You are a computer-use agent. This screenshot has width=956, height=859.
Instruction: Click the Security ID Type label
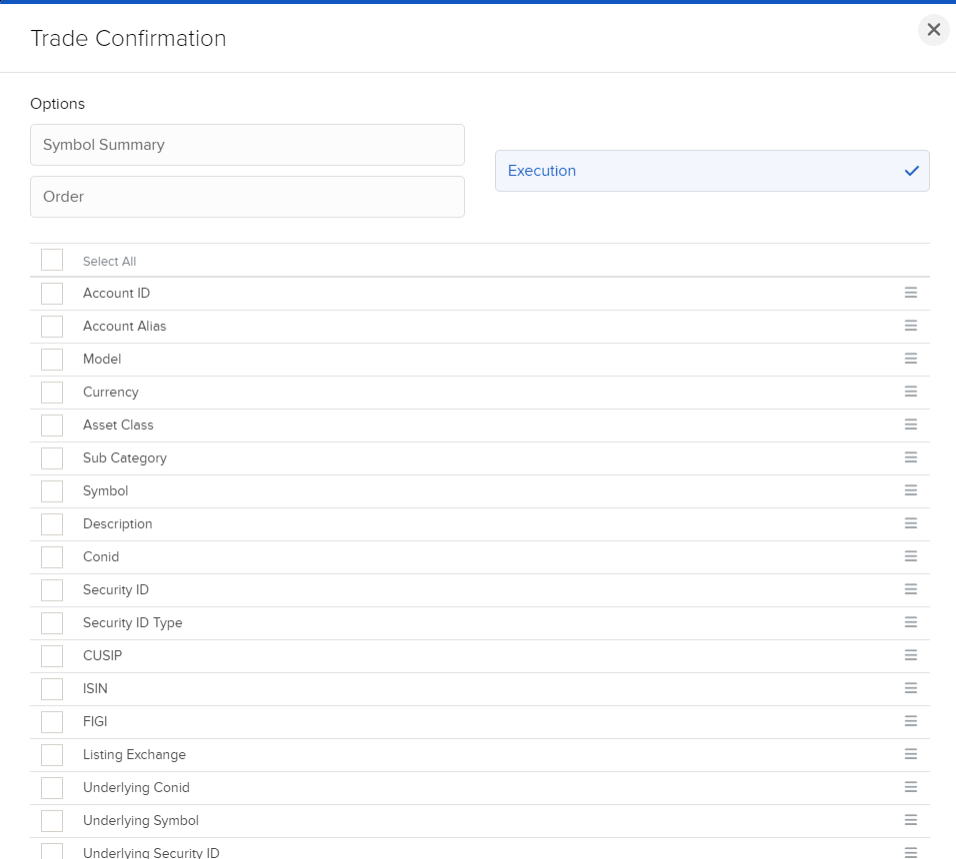pyautogui.click(x=132, y=622)
